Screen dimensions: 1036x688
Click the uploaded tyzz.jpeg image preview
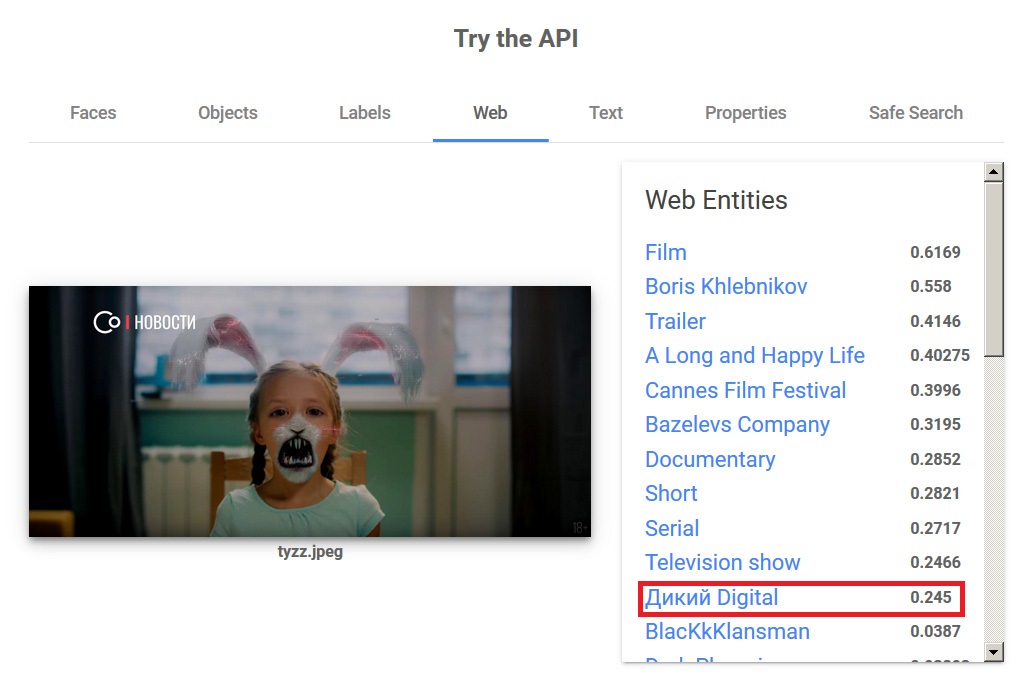point(310,411)
